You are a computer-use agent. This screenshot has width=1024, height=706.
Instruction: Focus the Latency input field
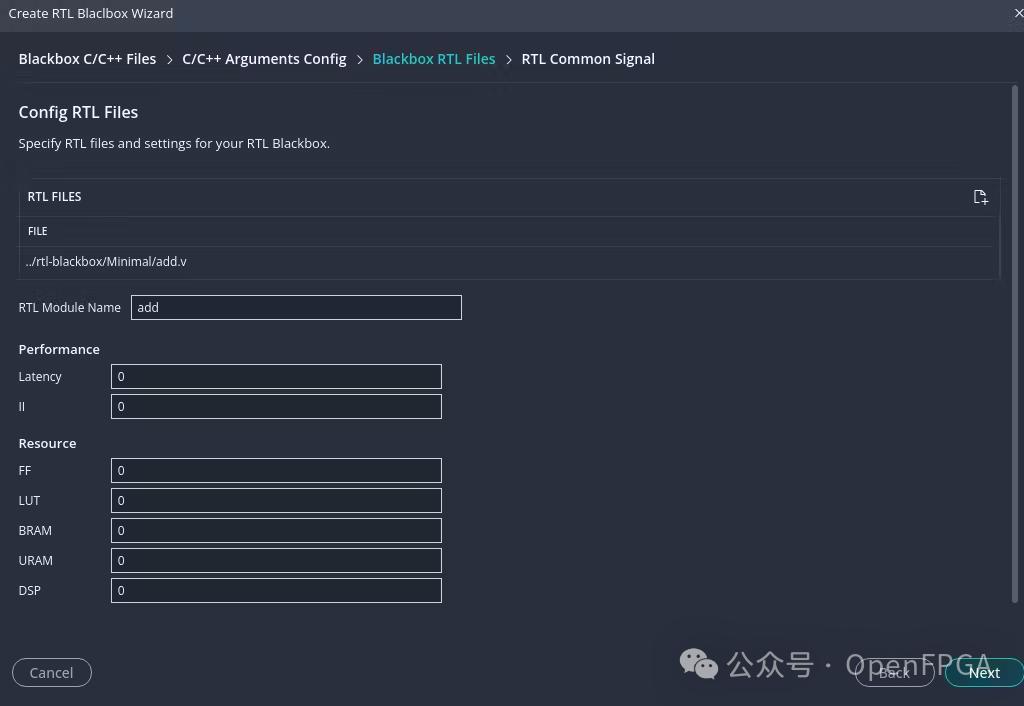coord(276,377)
